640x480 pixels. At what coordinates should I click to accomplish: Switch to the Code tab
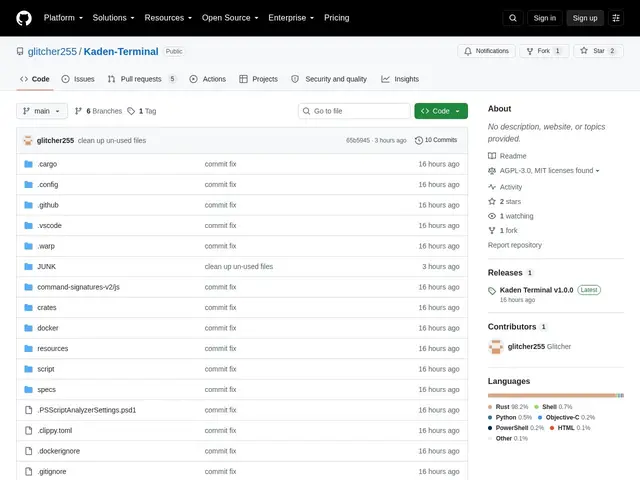[35, 79]
